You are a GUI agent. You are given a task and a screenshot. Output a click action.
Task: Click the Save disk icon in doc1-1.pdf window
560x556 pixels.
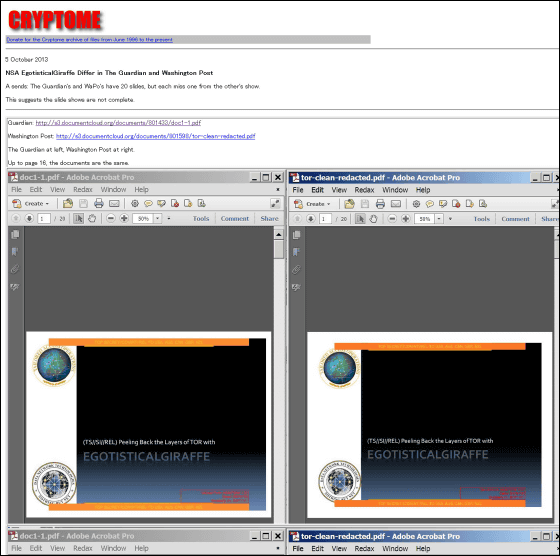[84, 204]
